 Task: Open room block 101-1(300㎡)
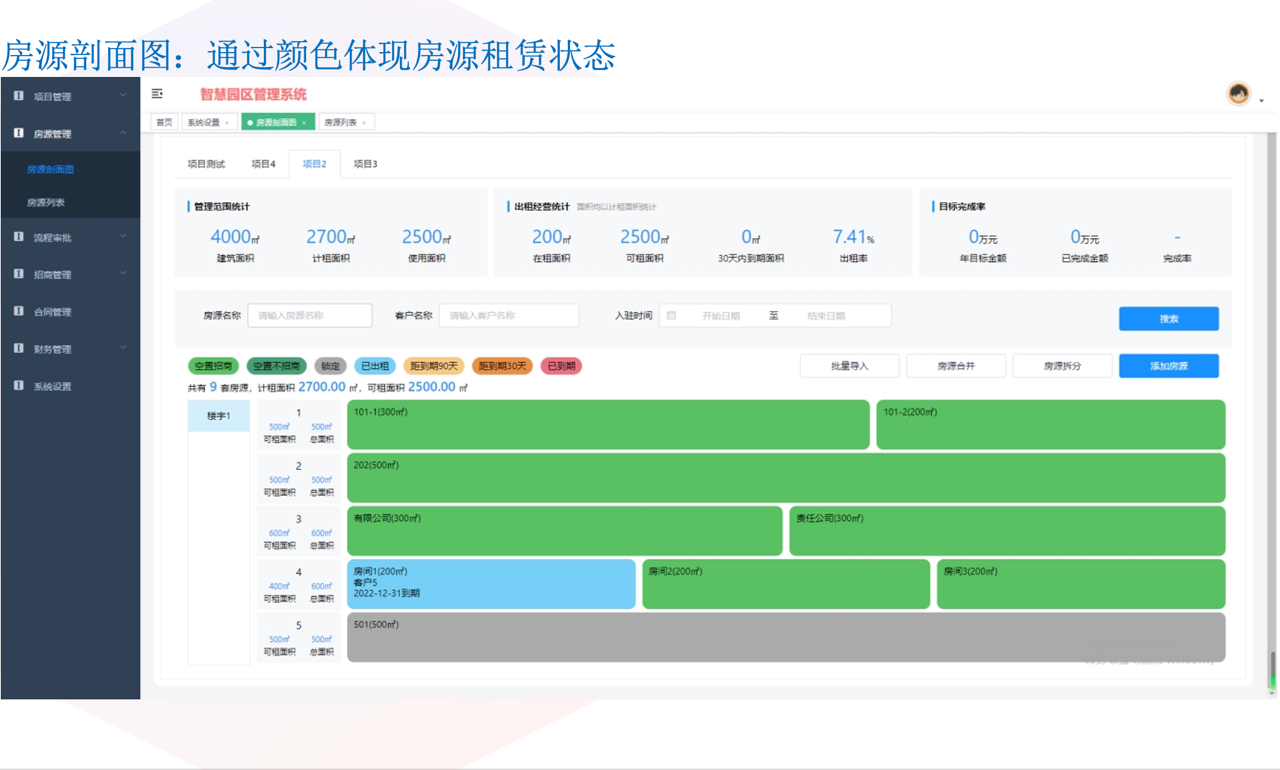click(x=608, y=425)
